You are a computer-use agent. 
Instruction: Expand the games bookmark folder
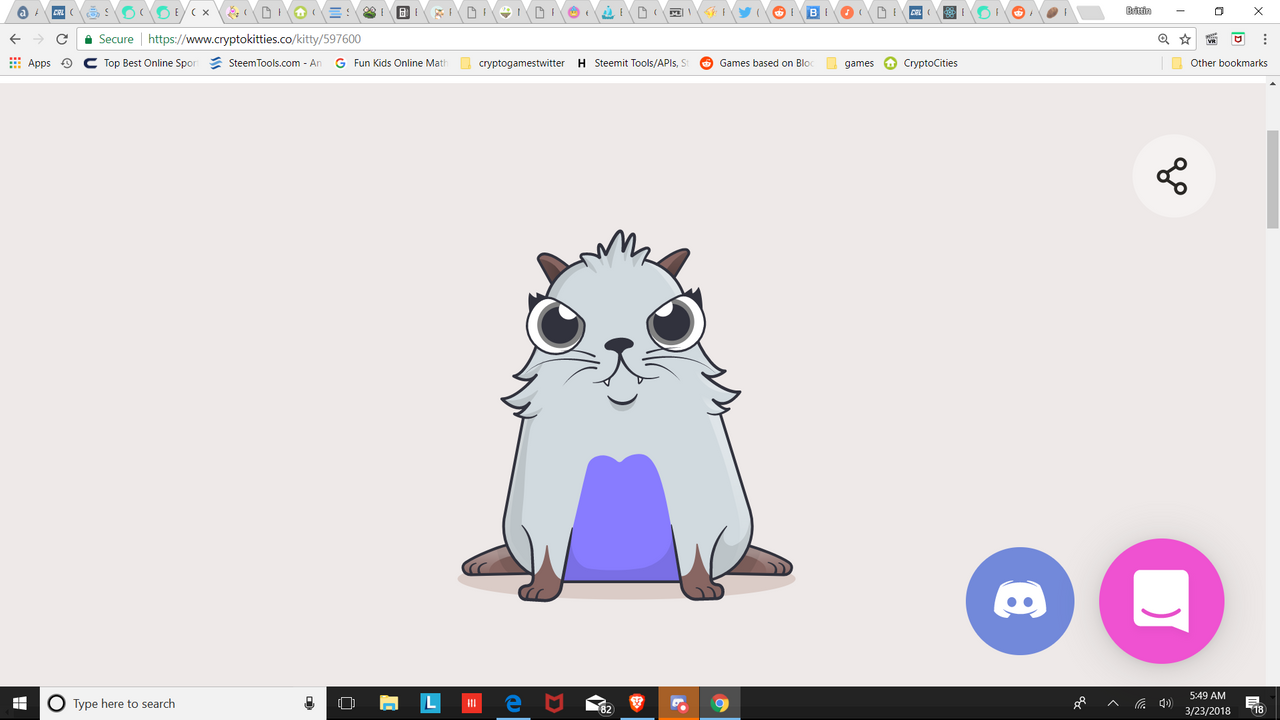point(850,63)
